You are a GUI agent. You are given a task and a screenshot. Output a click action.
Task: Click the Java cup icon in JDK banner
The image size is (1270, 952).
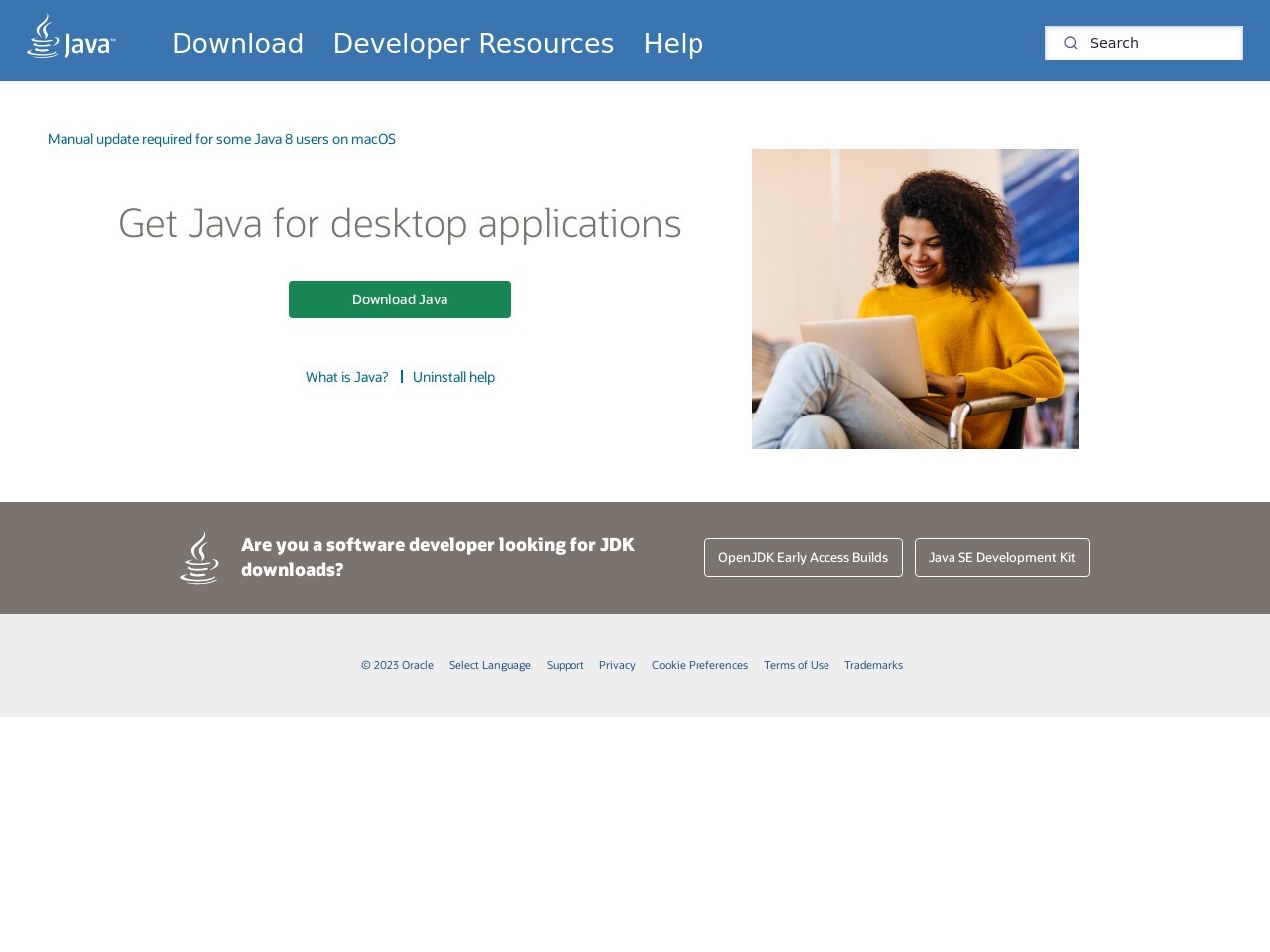(199, 557)
